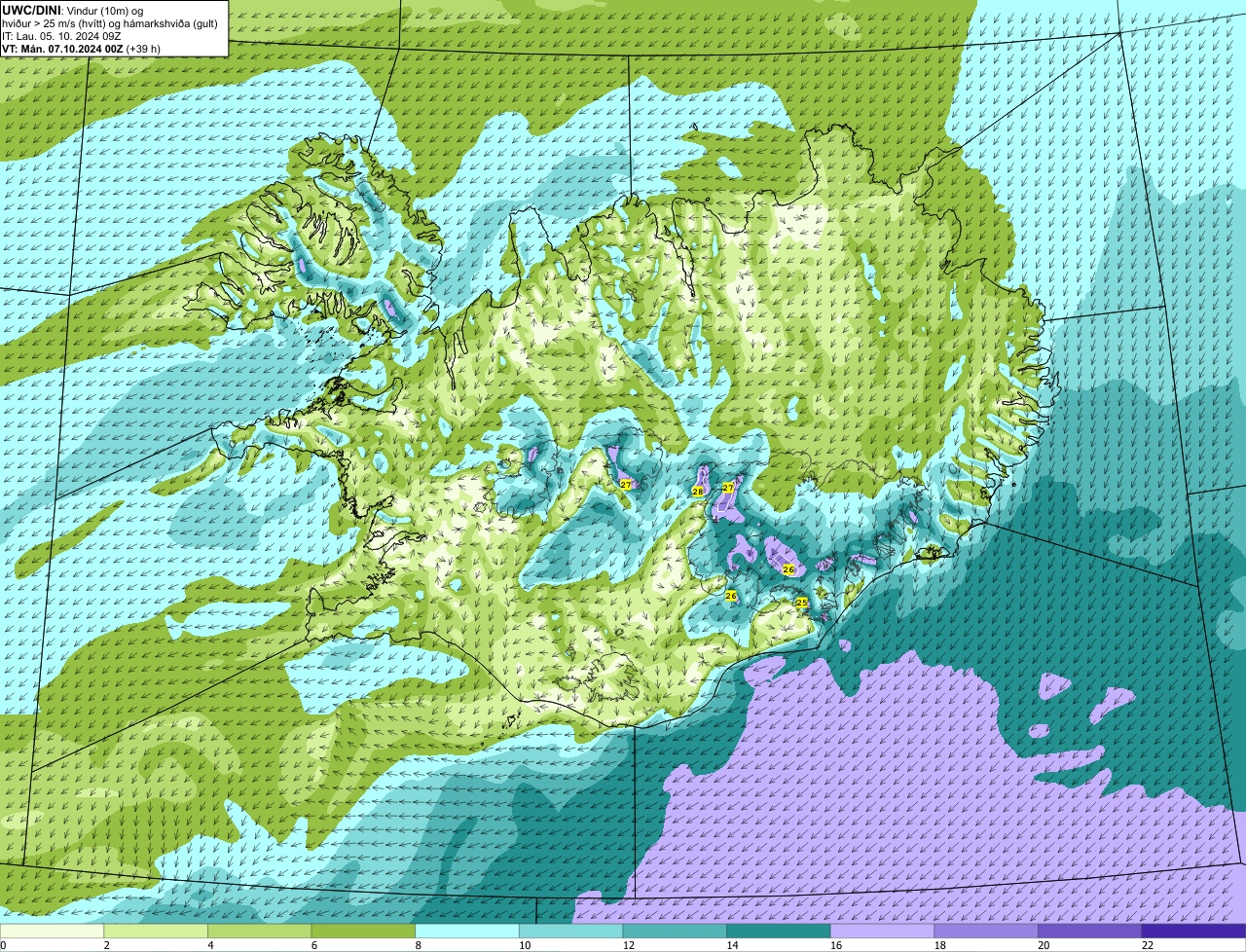Image resolution: width=1246 pixels, height=952 pixels.
Task: Click the "27" gust label just right of 28
Action: click(x=728, y=487)
